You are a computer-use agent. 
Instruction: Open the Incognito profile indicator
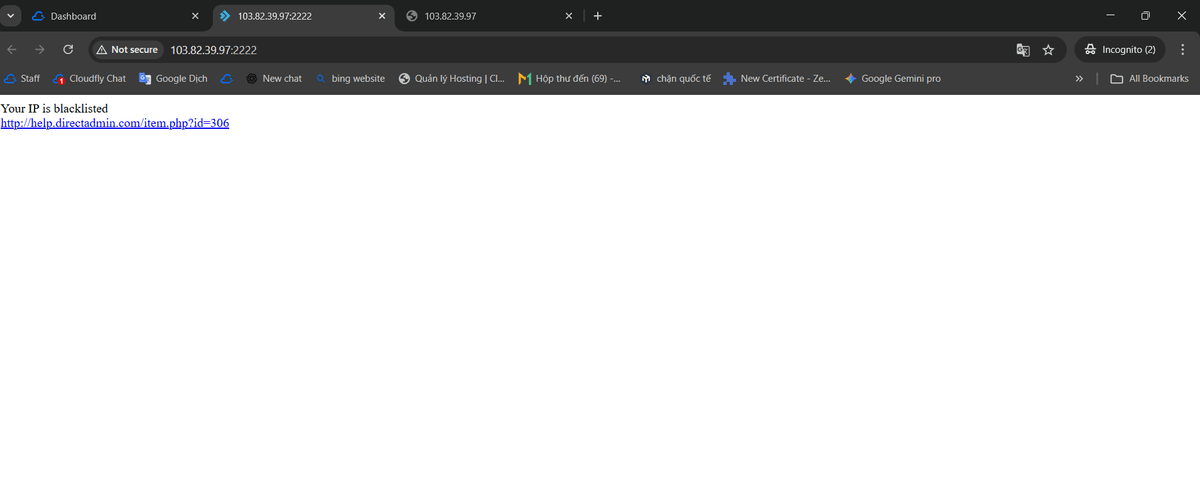(x=1119, y=49)
